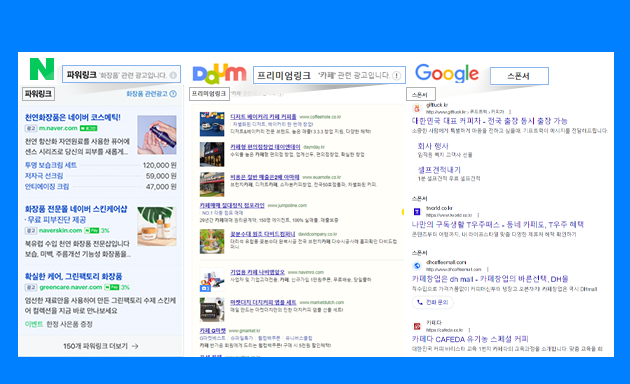
Task: Click the N Pay badge beside greencare.naver.com
Action: tap(112, 287)
